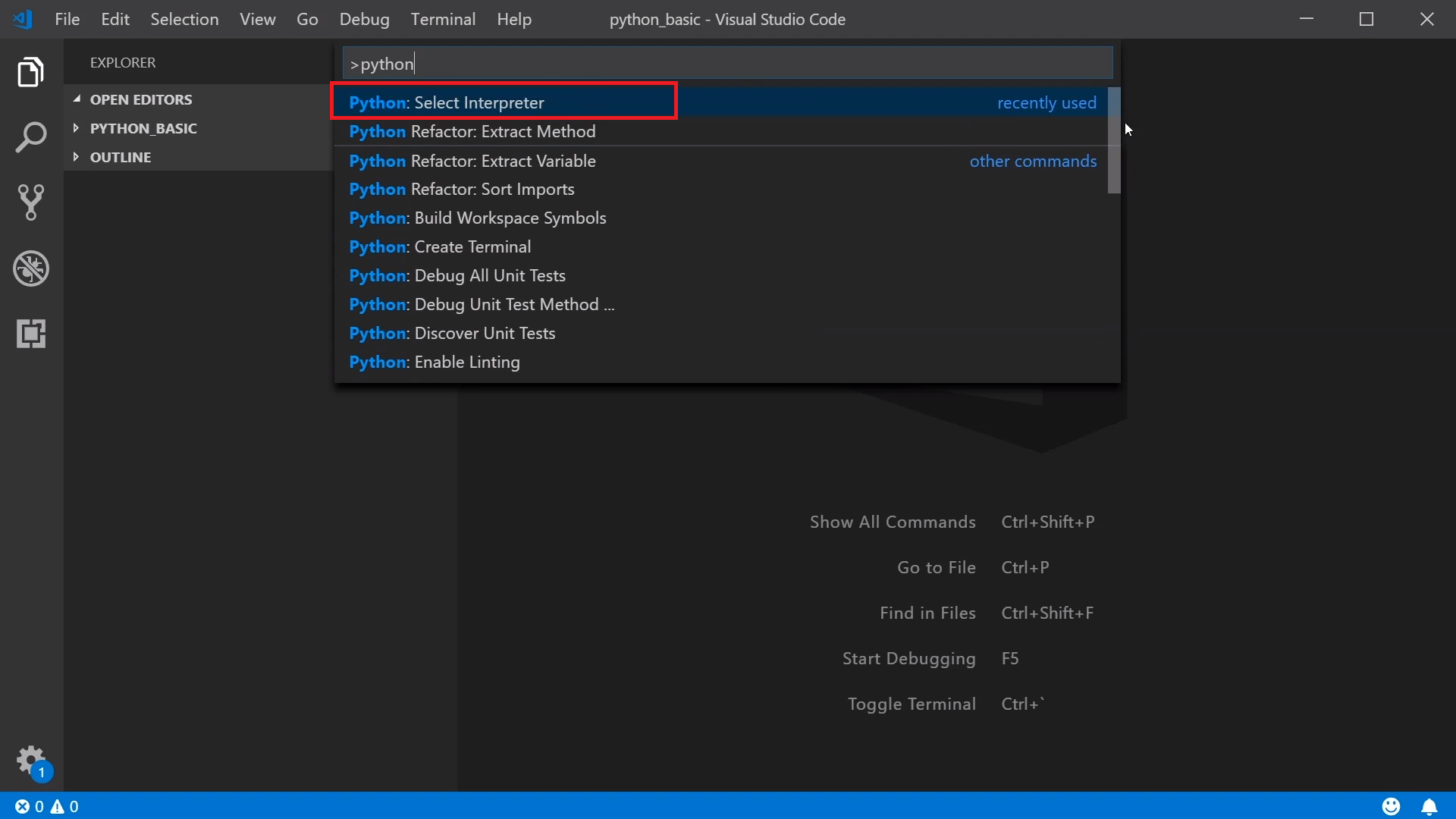Image resolution: width=1456 pixels, height=819 pixels.
Task: Expand the PYTHON_BASIC folder section
Action: tap(143, 128)
